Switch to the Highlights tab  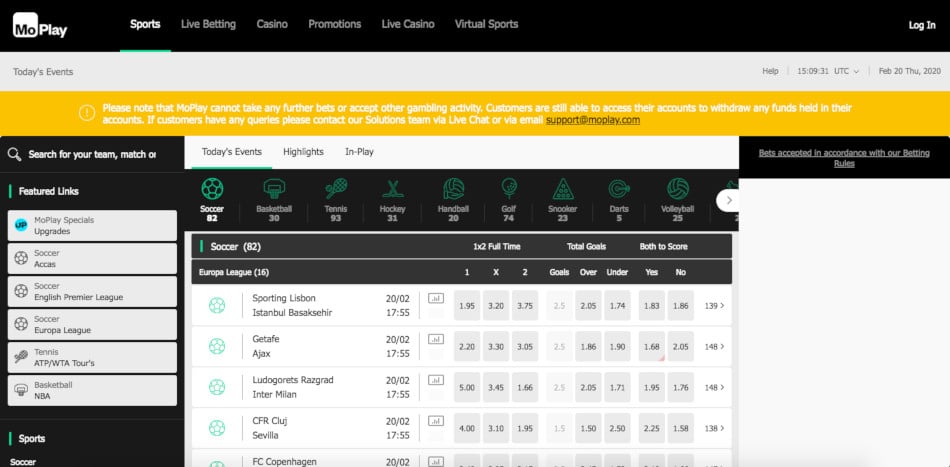pos(303,152)
